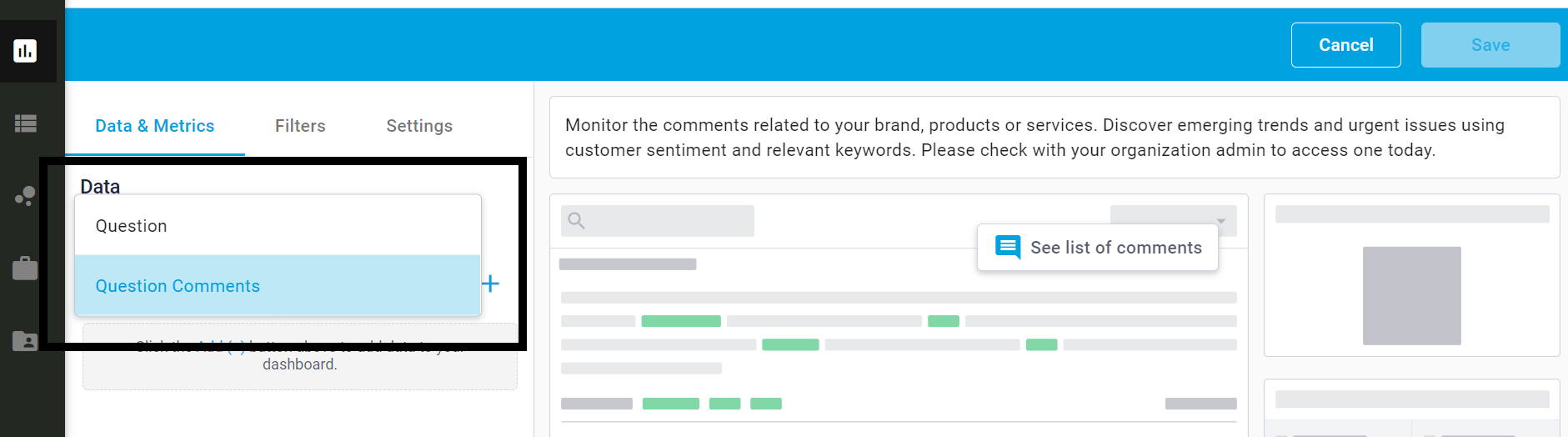Open the dashboards bar chart icon in sidebar
1568x437 pixels.
pyautogui.click(x=25, y=51)
